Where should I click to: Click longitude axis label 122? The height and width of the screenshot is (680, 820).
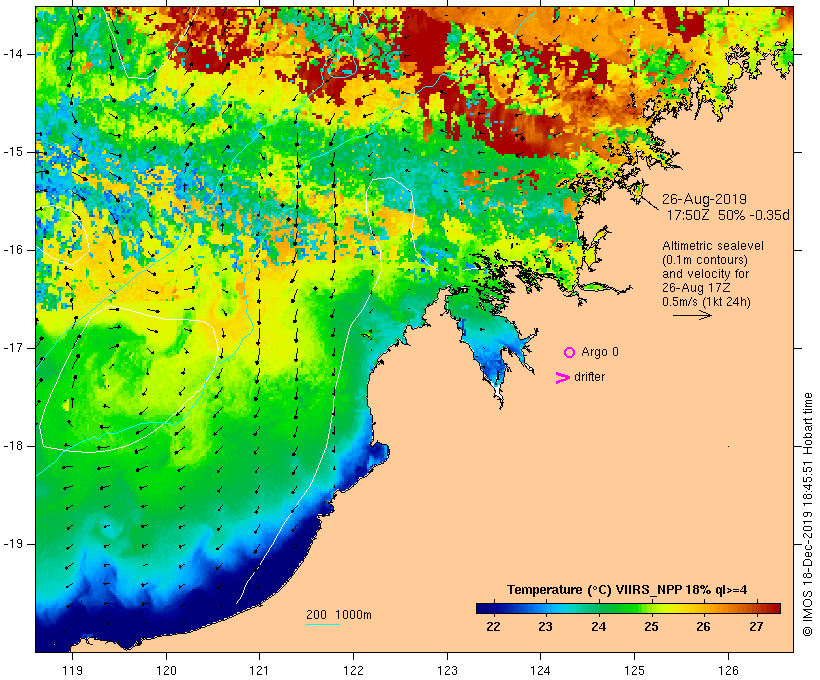tap(354, 671)
